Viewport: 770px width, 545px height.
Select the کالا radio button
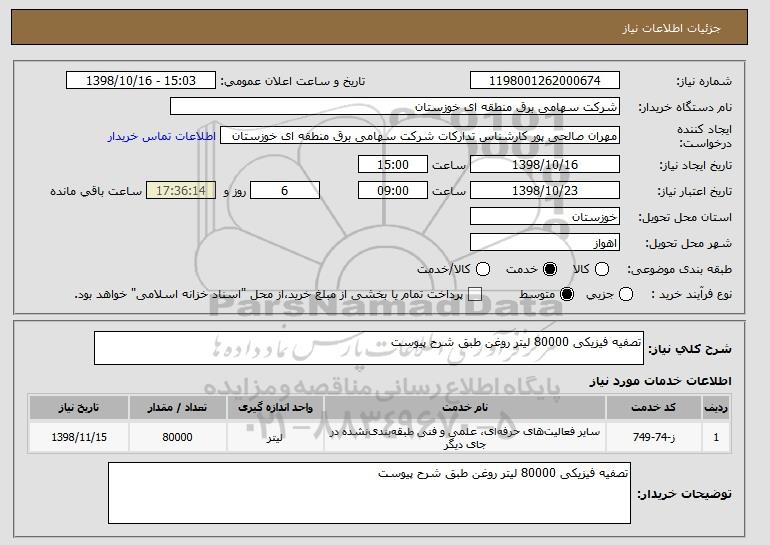(602, 270)
